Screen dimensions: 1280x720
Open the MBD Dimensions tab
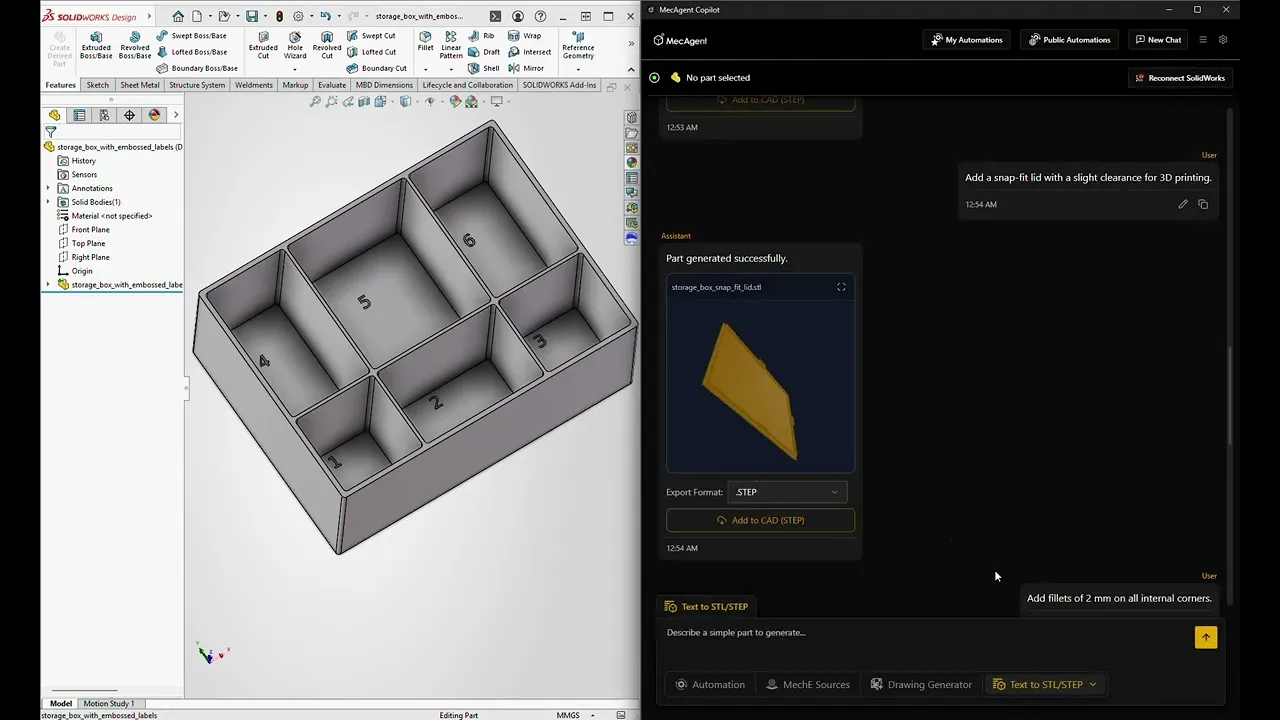tap(384, 85)
